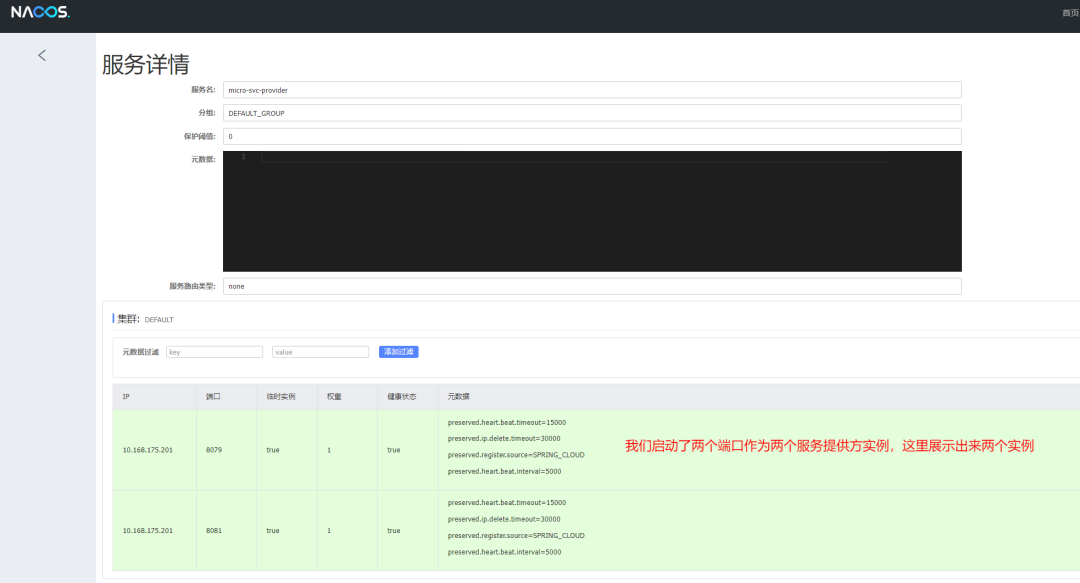Click line number 1 in metadata editor
Viewport: 1080px width, 583px height.
pos(242,156)
